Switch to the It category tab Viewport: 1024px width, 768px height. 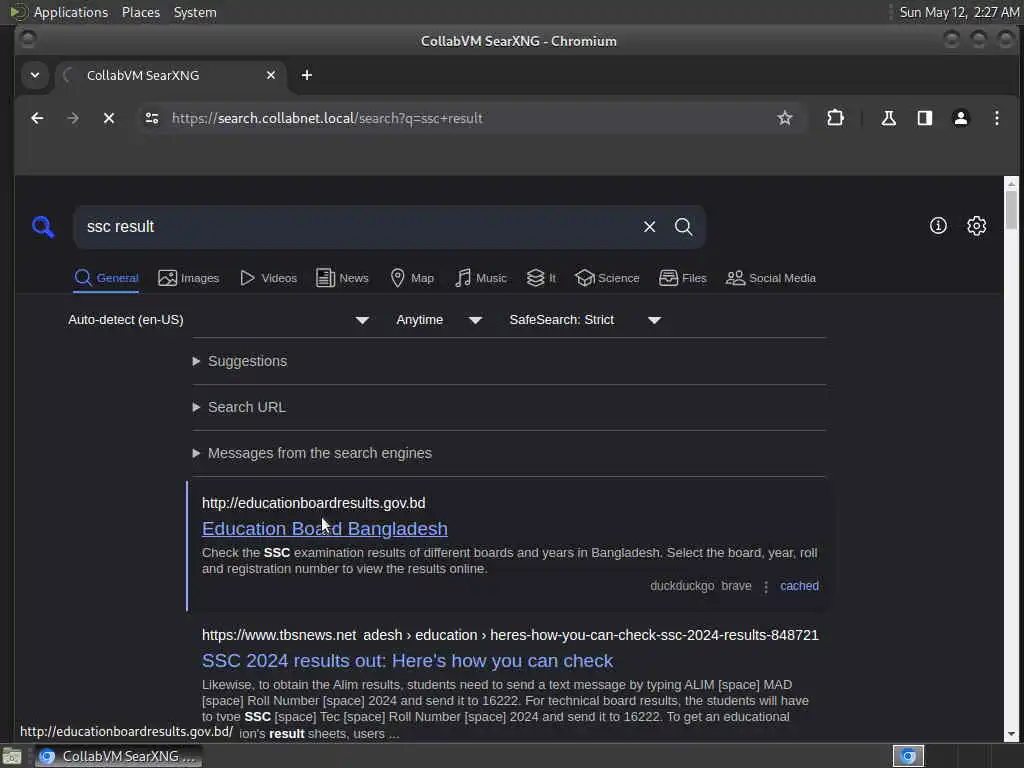tap(541, 278)
